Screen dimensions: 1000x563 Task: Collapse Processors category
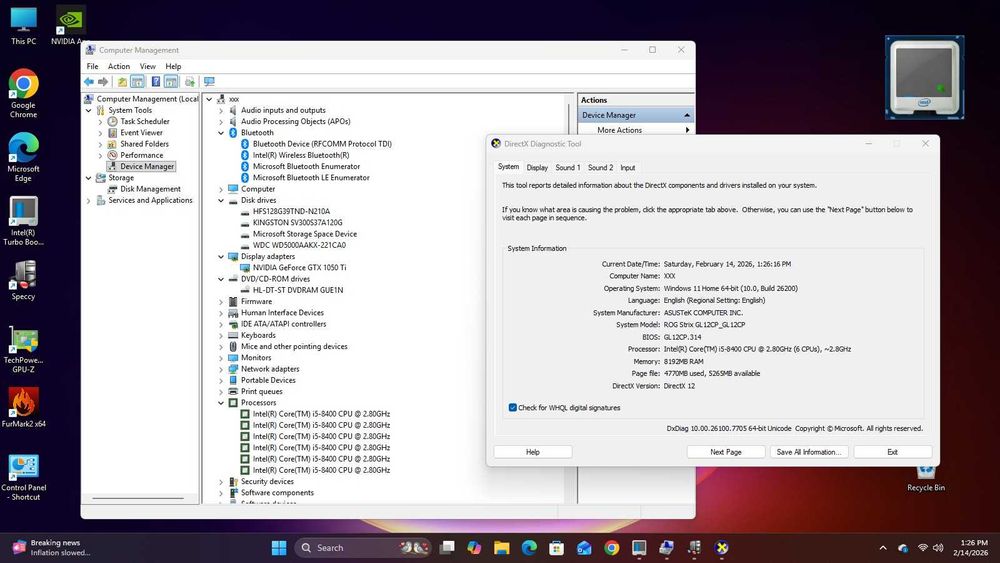point(221,403)
